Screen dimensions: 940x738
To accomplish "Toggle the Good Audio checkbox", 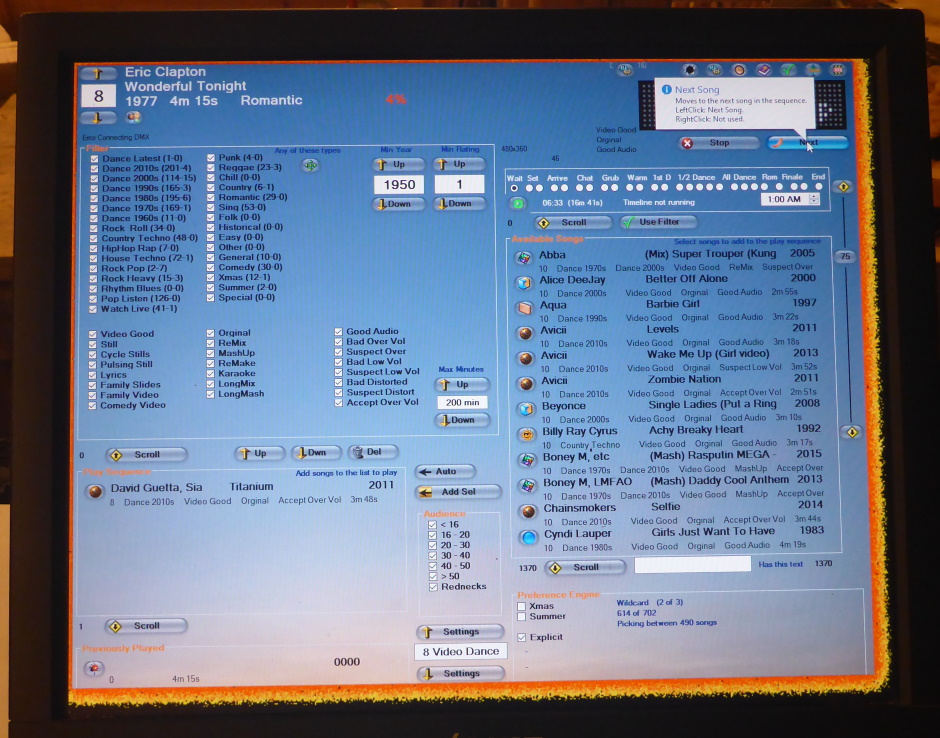I will [x=338, y=332].
